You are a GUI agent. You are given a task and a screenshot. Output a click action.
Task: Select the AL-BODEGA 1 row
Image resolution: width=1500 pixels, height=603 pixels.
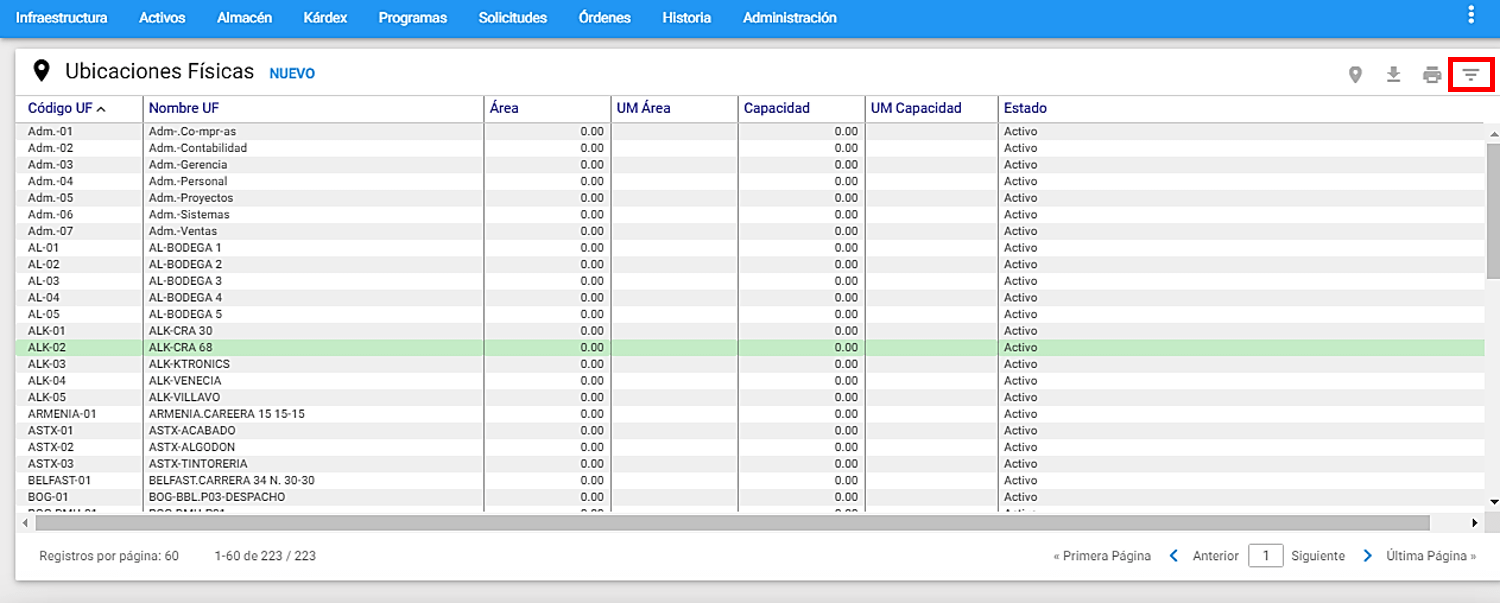click(749, 248)
